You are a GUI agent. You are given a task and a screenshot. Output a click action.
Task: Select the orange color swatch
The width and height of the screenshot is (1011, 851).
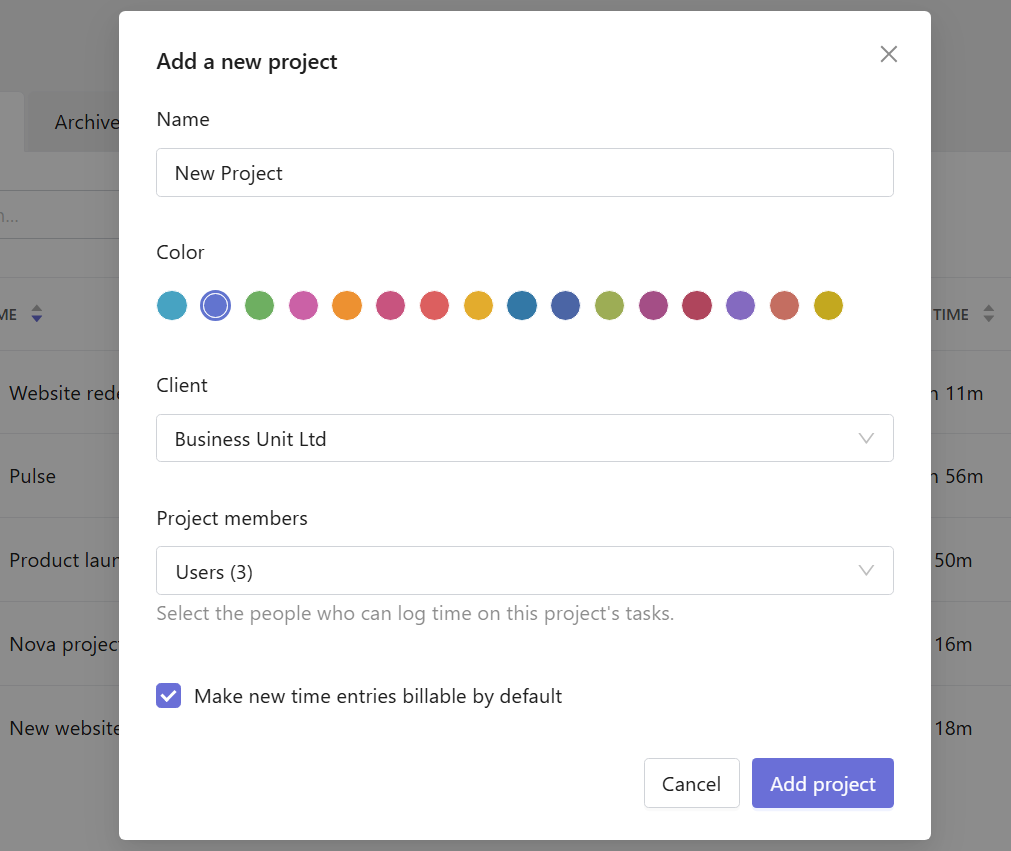click(x=347, y=306)
